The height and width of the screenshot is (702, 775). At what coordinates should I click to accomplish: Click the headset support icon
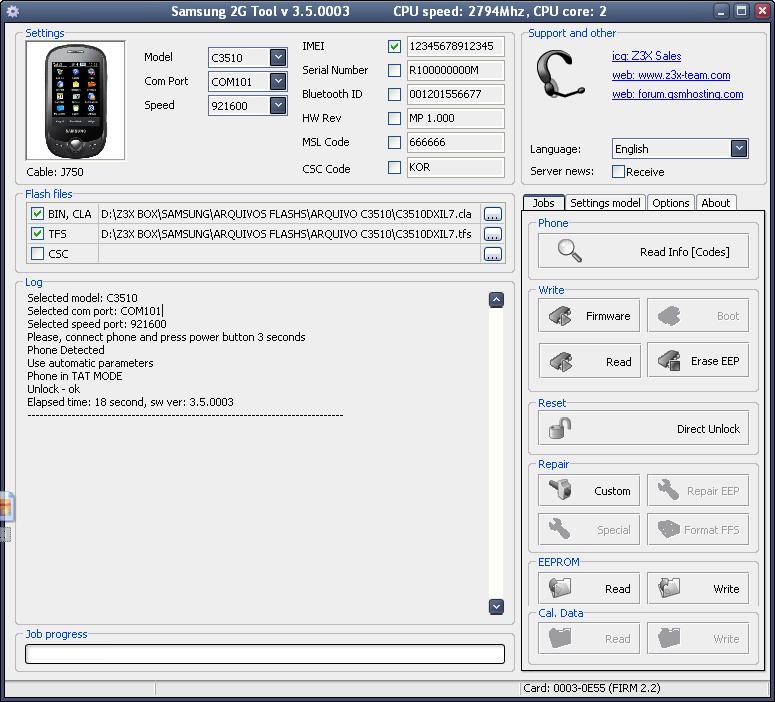click(x=560, y=74)
